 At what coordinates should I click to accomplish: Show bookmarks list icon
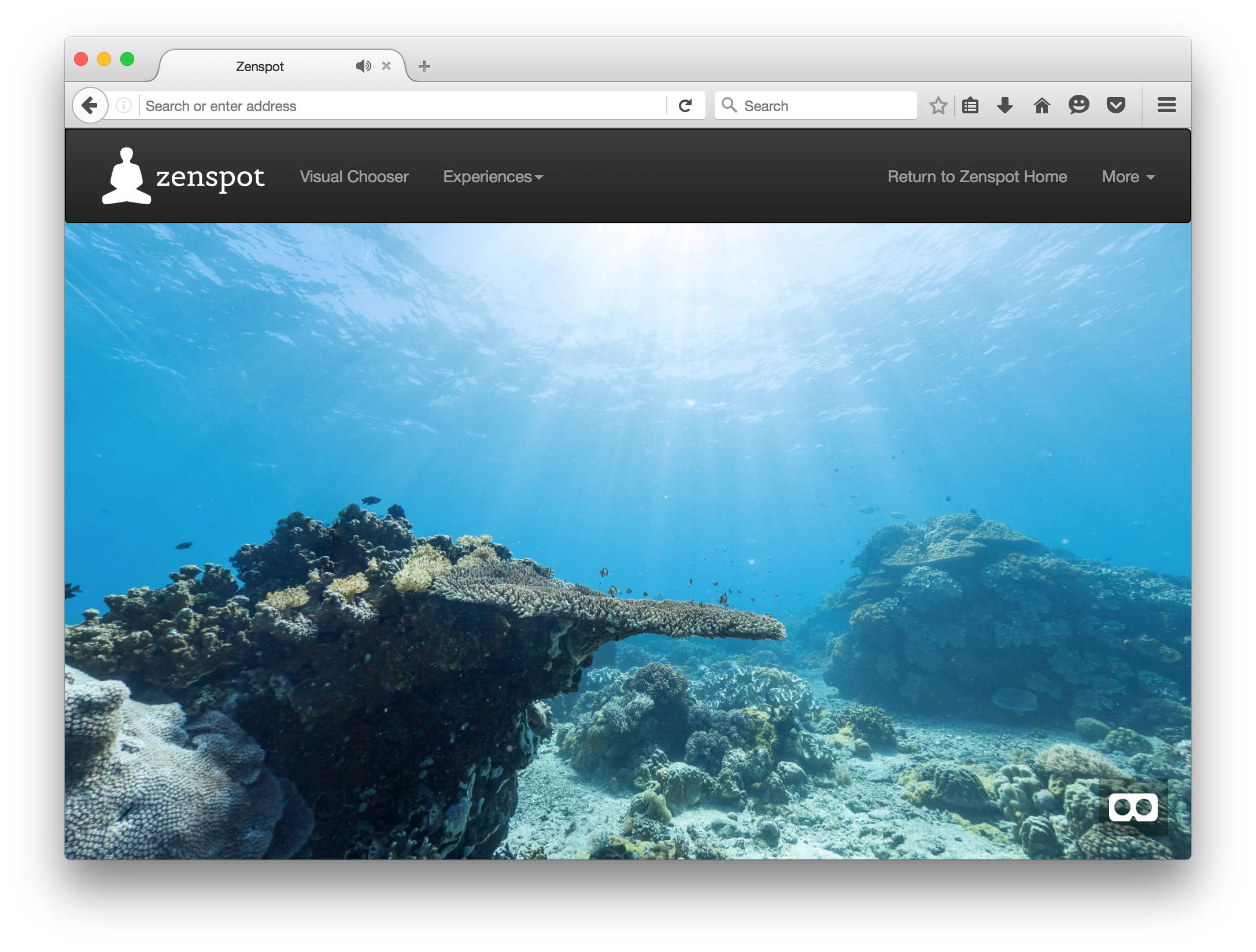coord(970,105)
